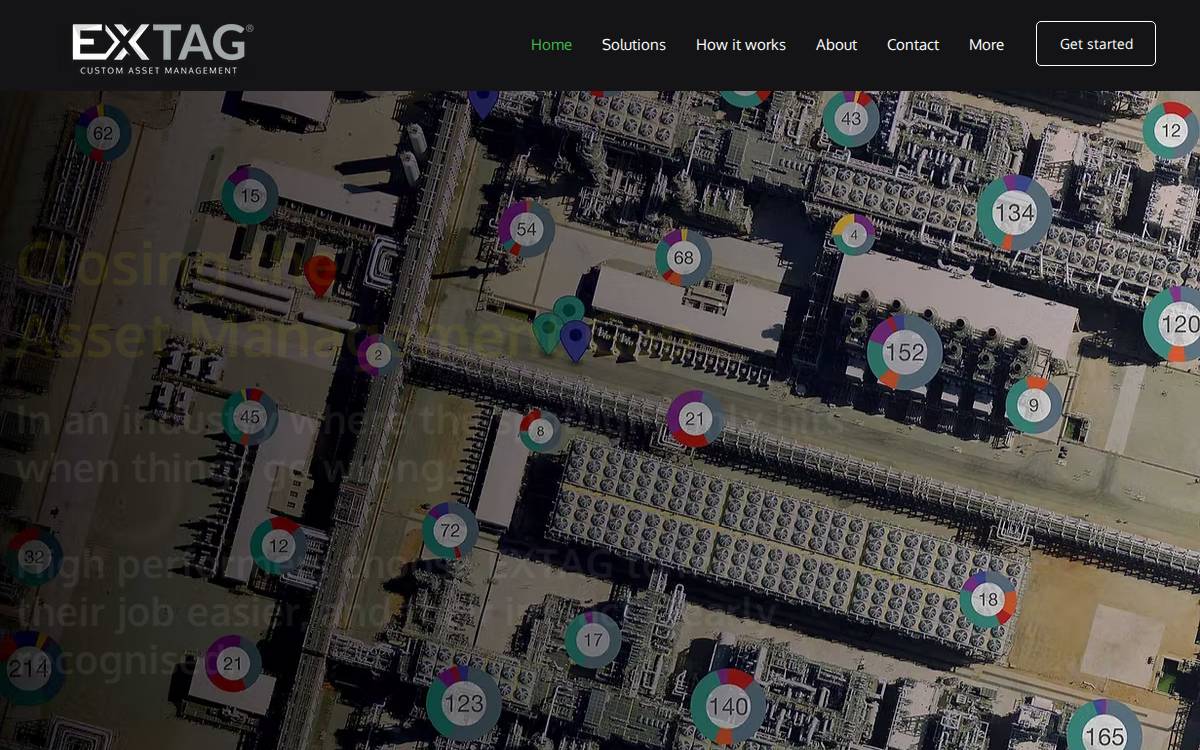The width and height of the screenshot is (1200, 750).
Task: Open the large cluster marker 140
Action: click(x=728, y=706)
